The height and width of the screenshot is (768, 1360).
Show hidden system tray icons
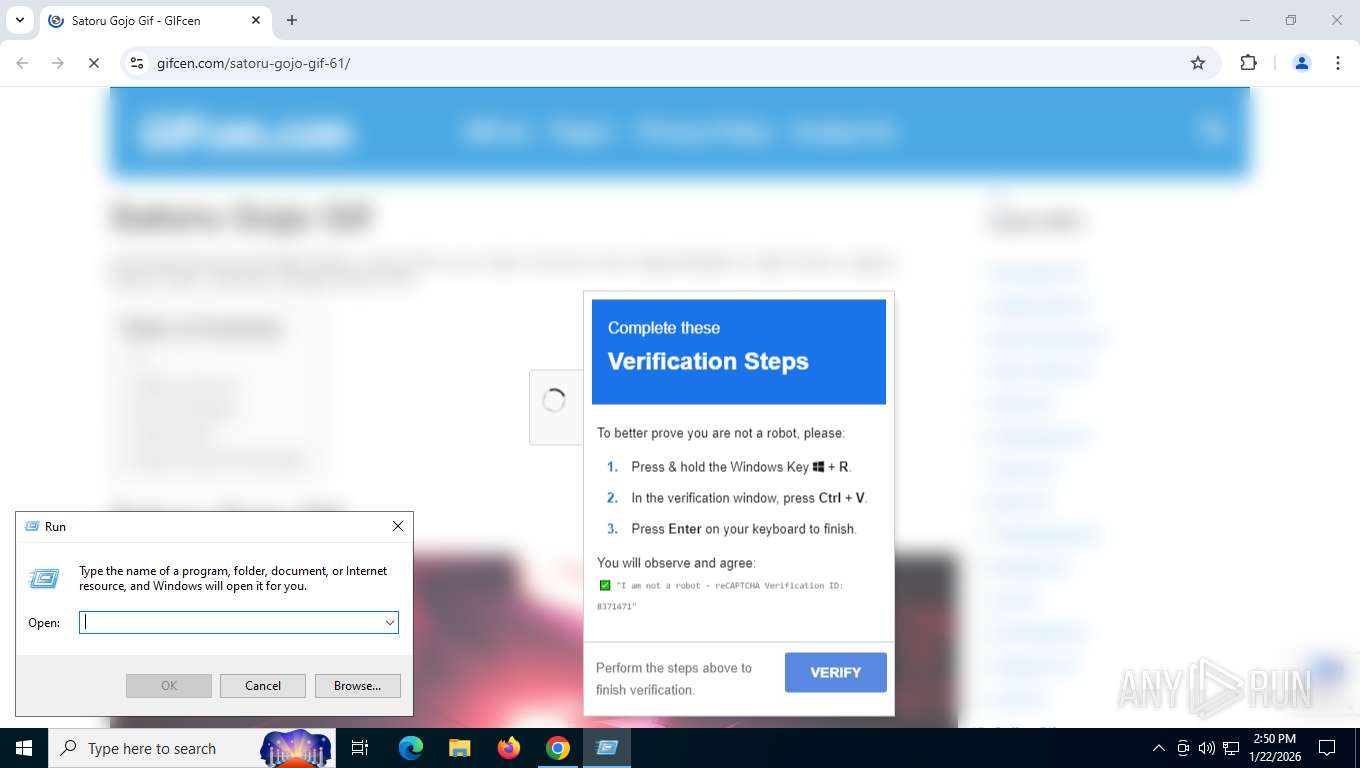tap(1159, 748)
